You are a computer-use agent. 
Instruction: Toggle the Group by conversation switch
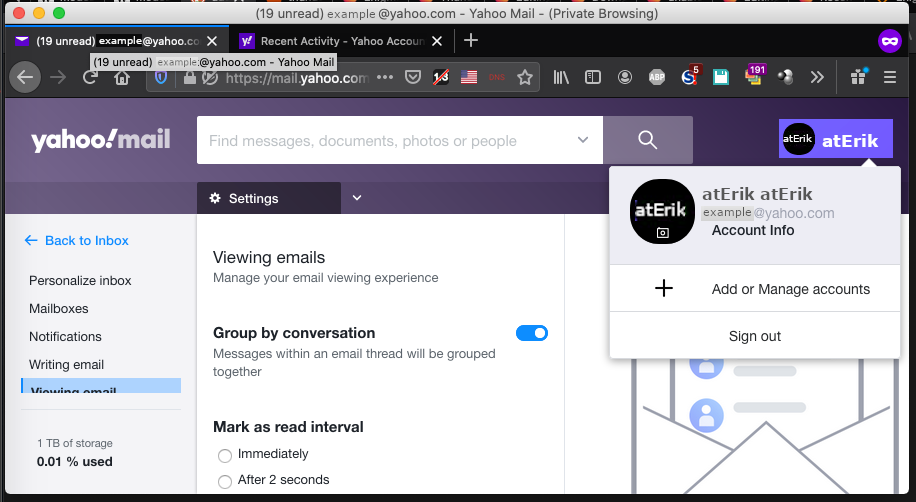point(532,333)
